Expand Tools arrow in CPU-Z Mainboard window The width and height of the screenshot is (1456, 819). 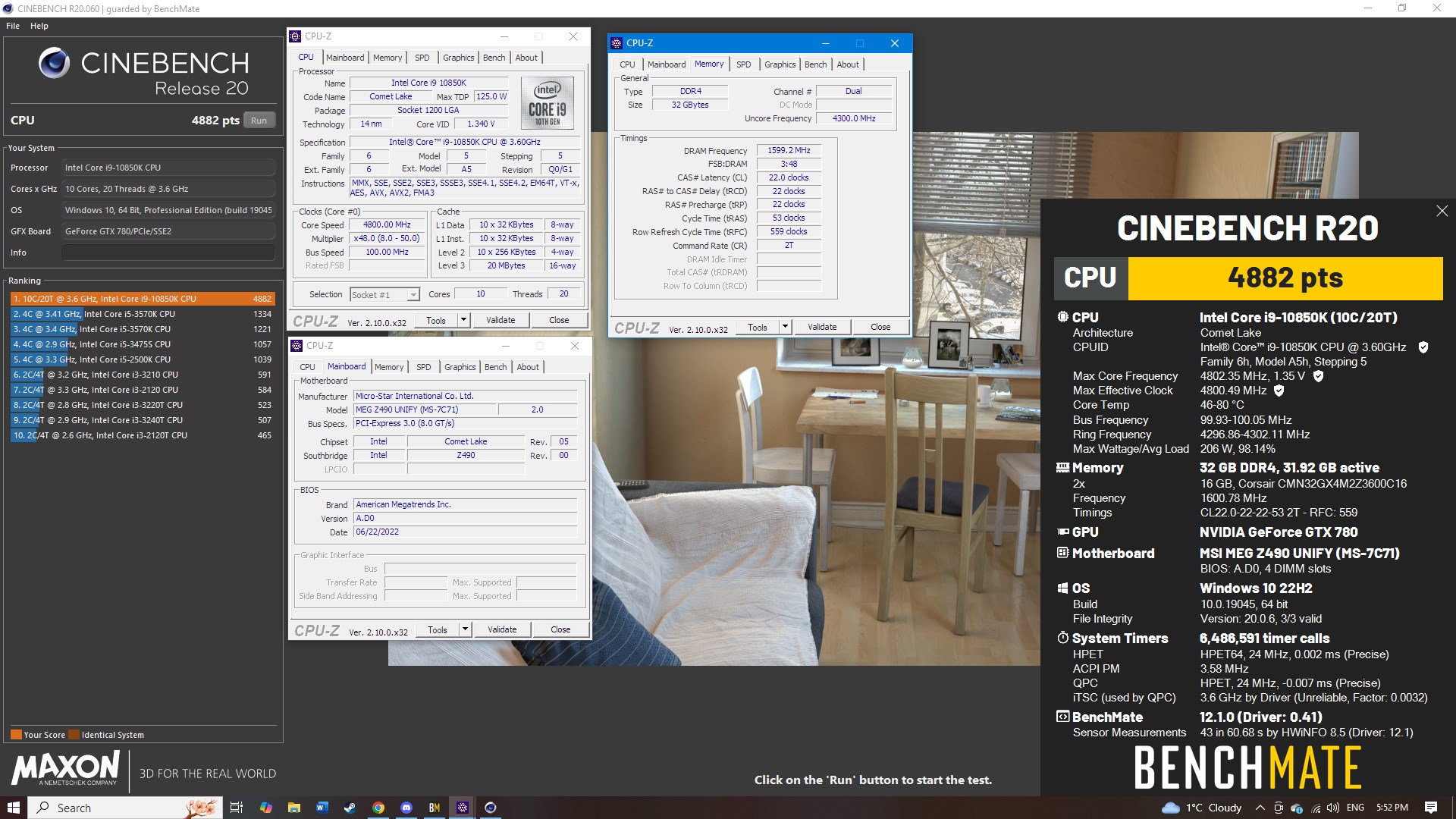click(465, 629)
